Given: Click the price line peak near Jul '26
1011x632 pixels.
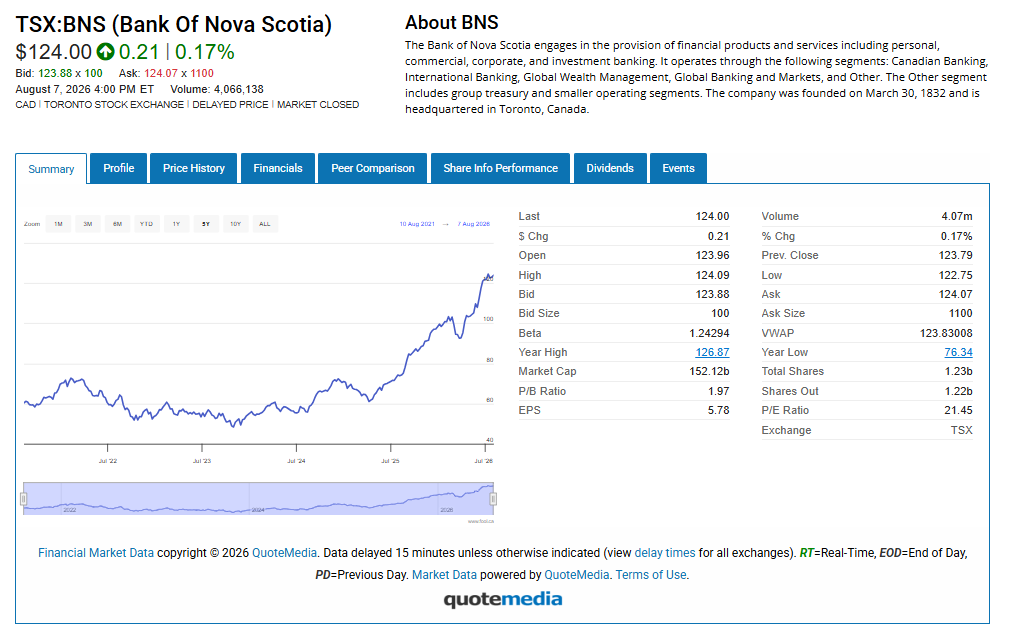Looking at the screenshot, I should tap(487, 275).
